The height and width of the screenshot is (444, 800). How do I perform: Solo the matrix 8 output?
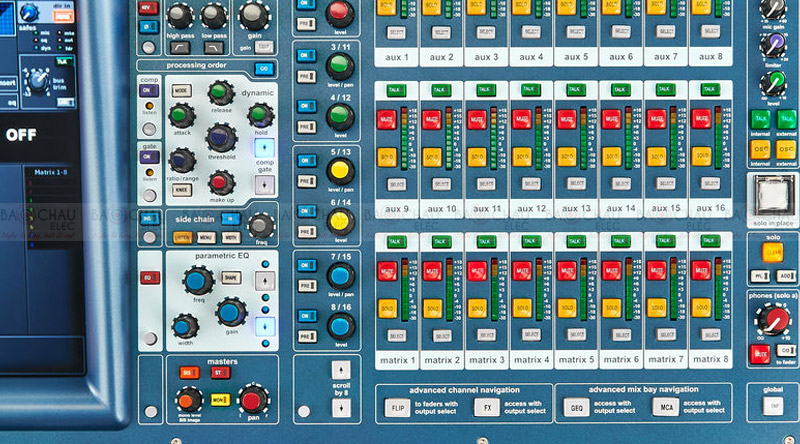pos(701,307)
